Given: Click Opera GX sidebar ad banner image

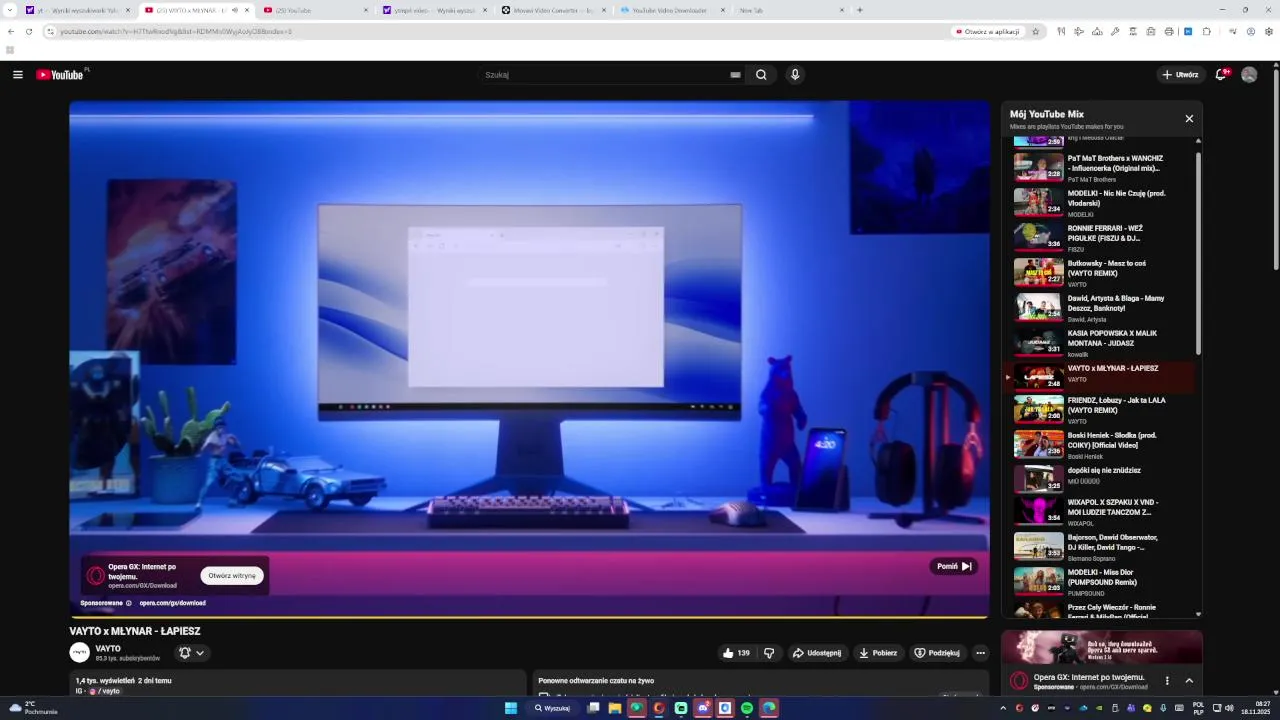Looking at the screenshot, I should click(x=1102, y=648).
